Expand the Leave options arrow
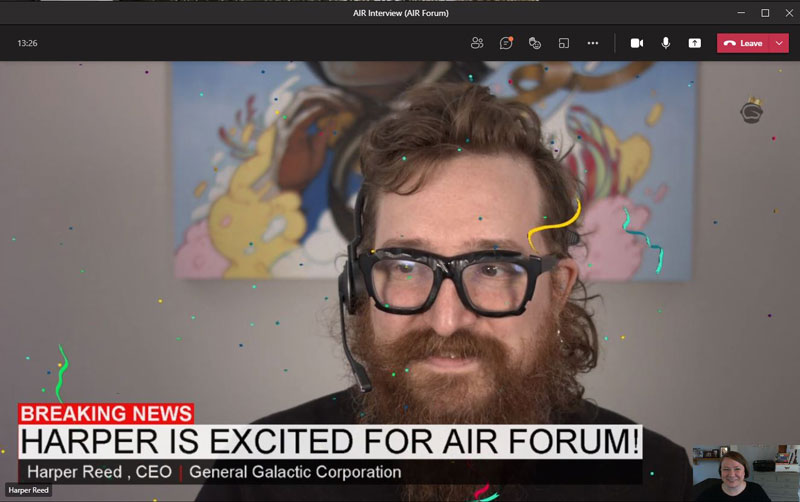 [x=779, y=43]
